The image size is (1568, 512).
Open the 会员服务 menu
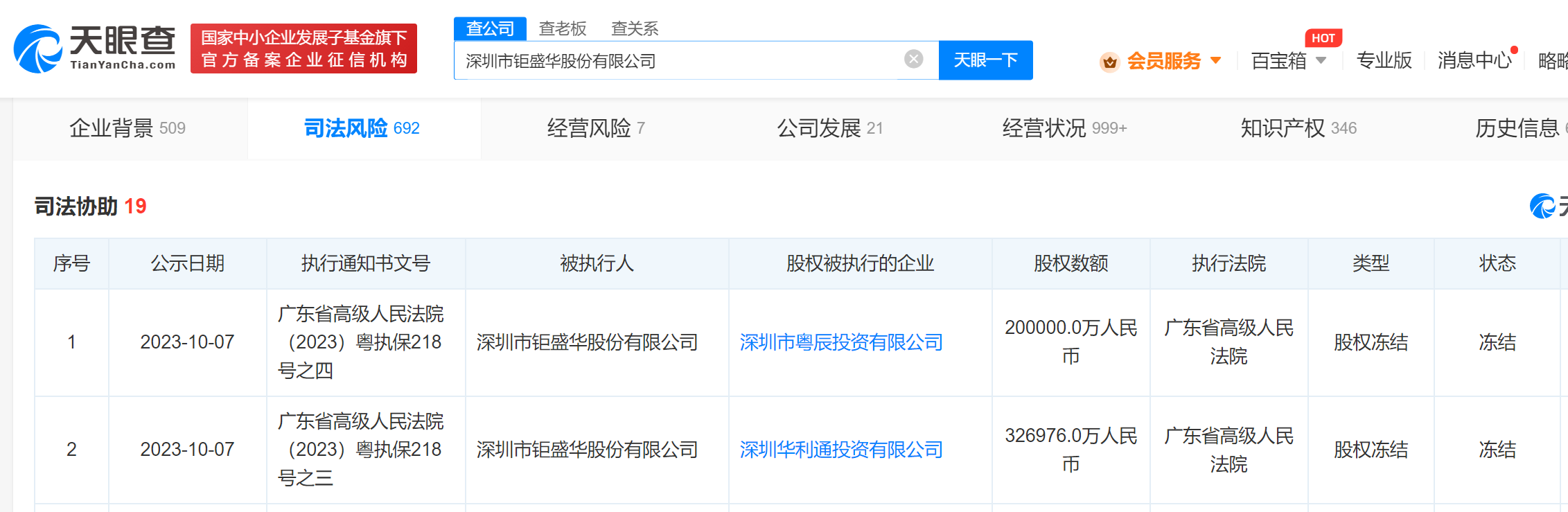click(1163, 61)
